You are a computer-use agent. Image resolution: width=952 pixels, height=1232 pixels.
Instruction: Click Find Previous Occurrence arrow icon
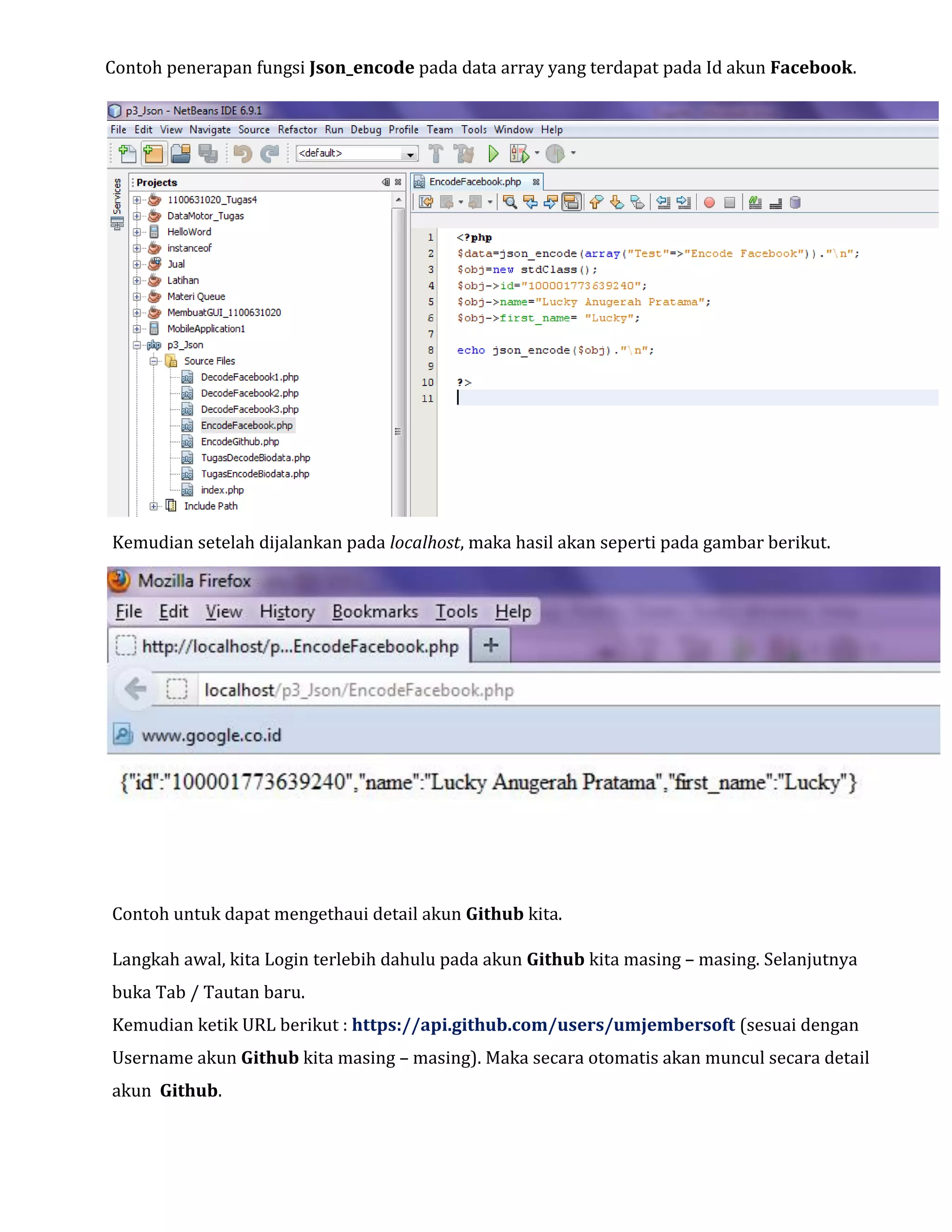coord(530,202)
